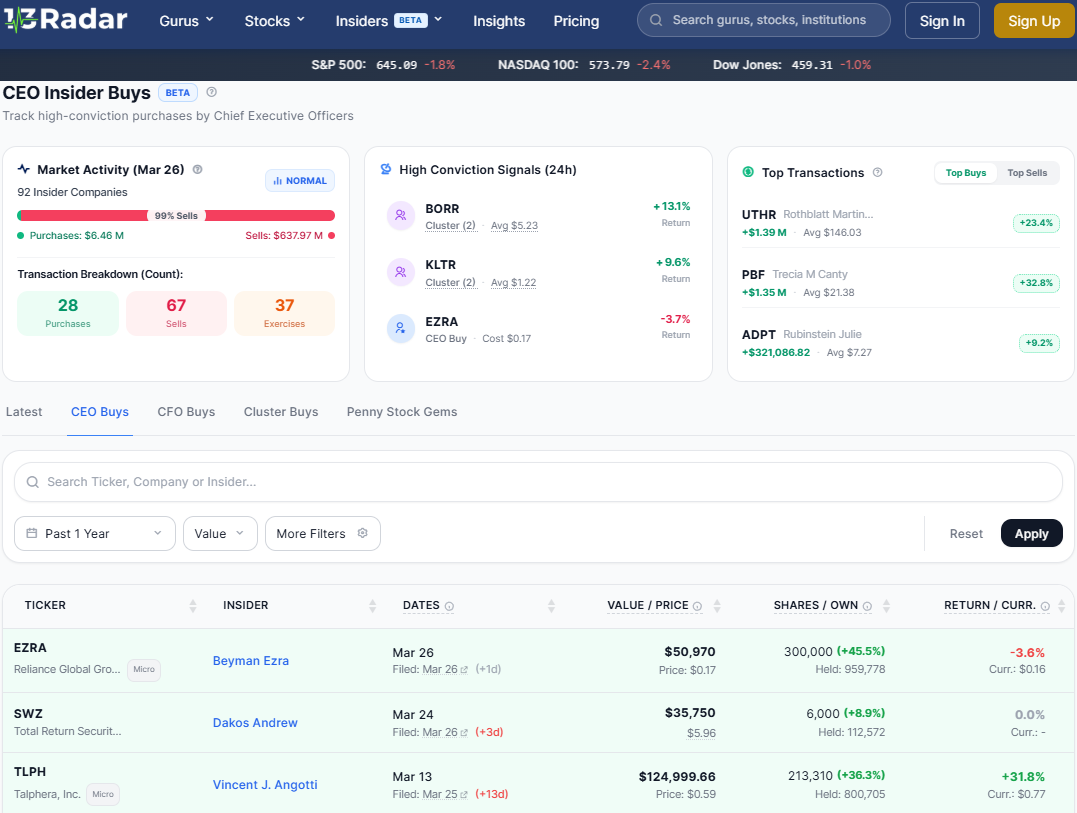
Task: Sort table by DATES arrows
Action: [x=551, y=606]
